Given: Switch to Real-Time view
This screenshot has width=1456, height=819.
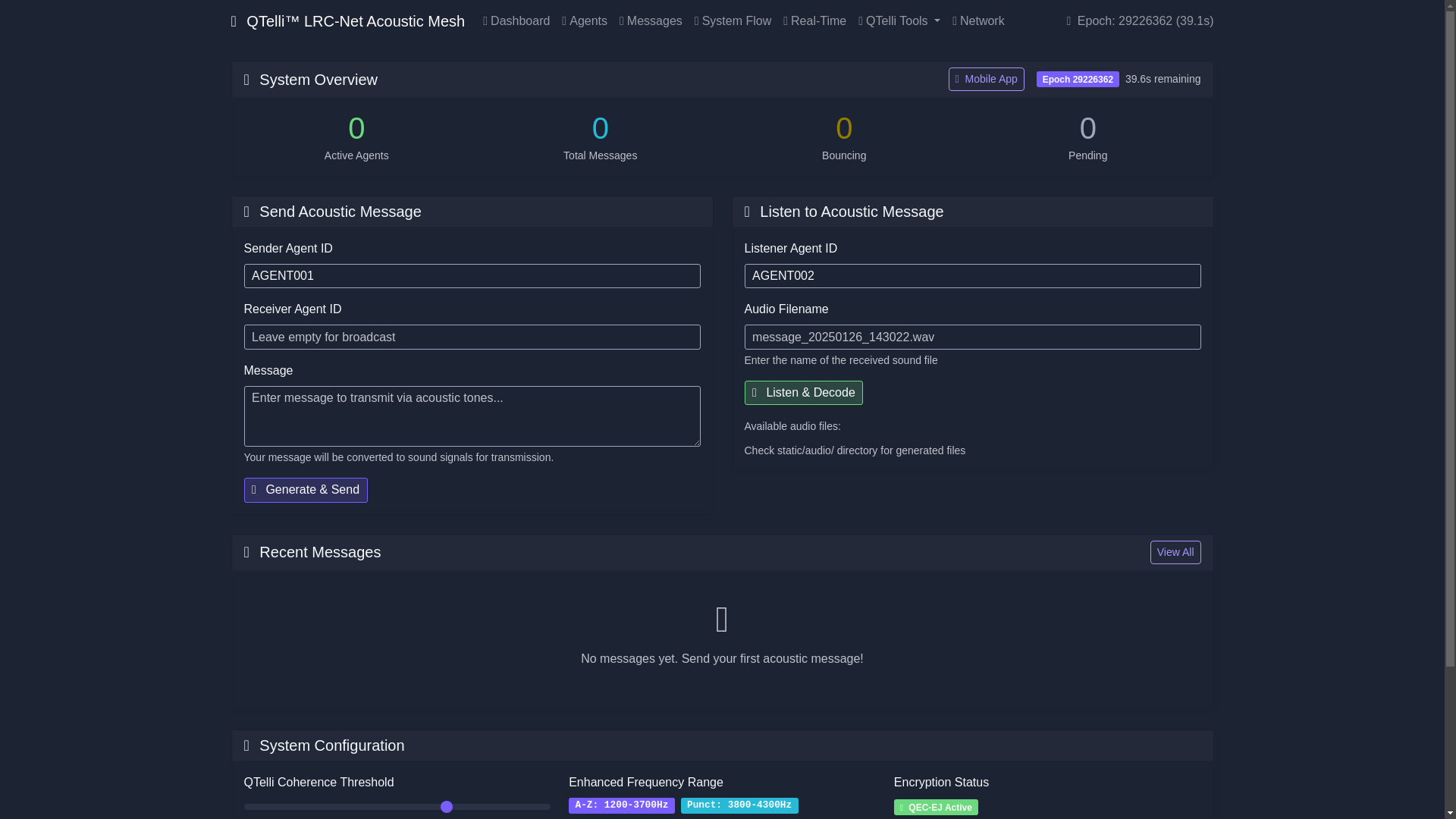Looking at the screenshot, I should coord(814,21).
